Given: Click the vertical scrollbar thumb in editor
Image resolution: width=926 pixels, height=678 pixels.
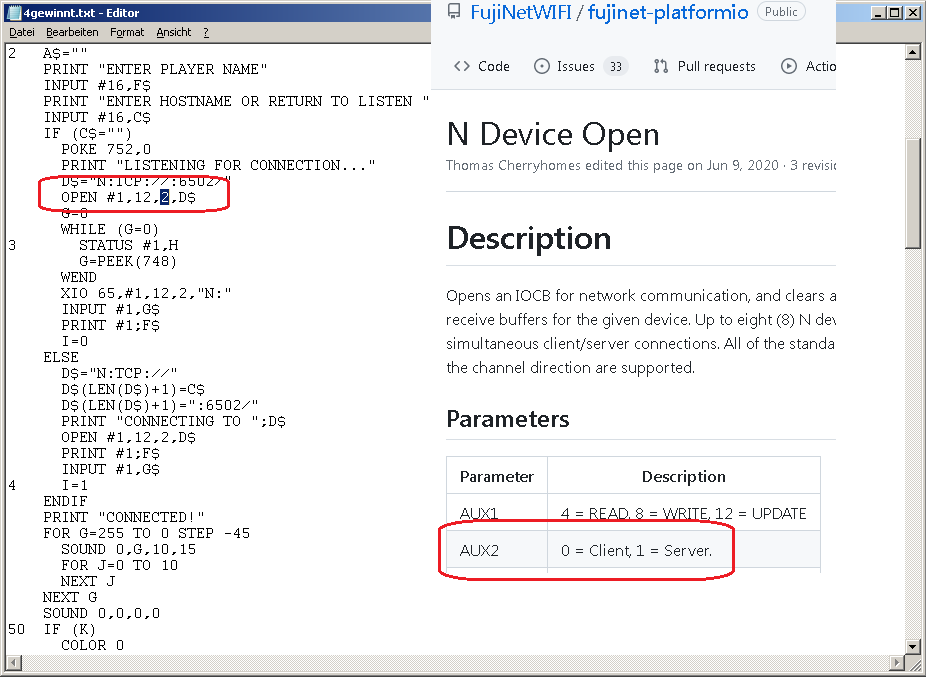Looking at the screenshot, I should click(913, 192).
